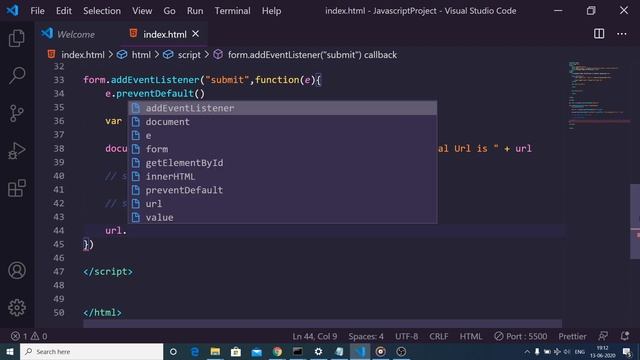The image size is (640, 360).
Task: Select addEventListener suggestion
Action: point(282,108)
